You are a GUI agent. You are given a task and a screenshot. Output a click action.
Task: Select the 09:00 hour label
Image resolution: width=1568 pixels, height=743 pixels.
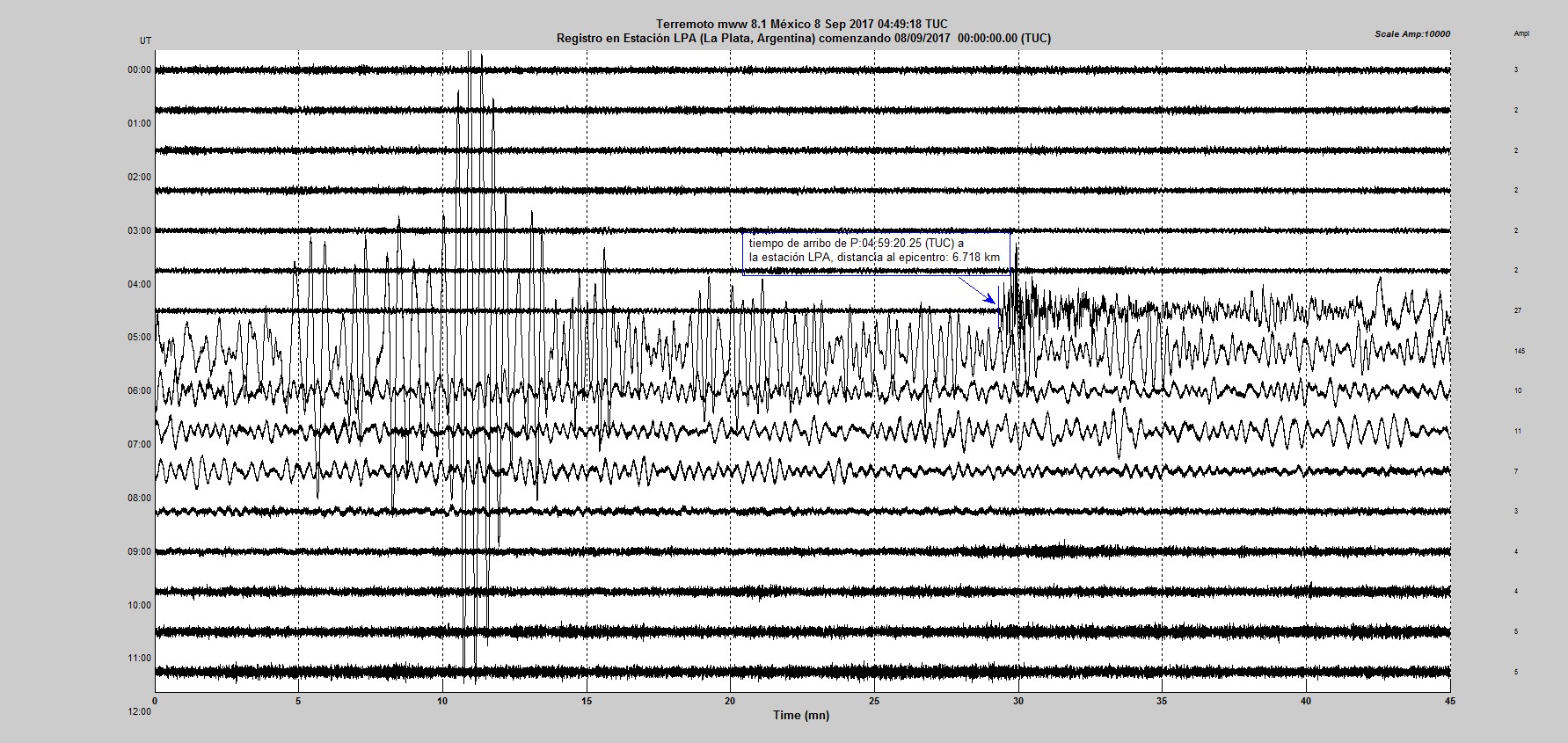[140, 552]
